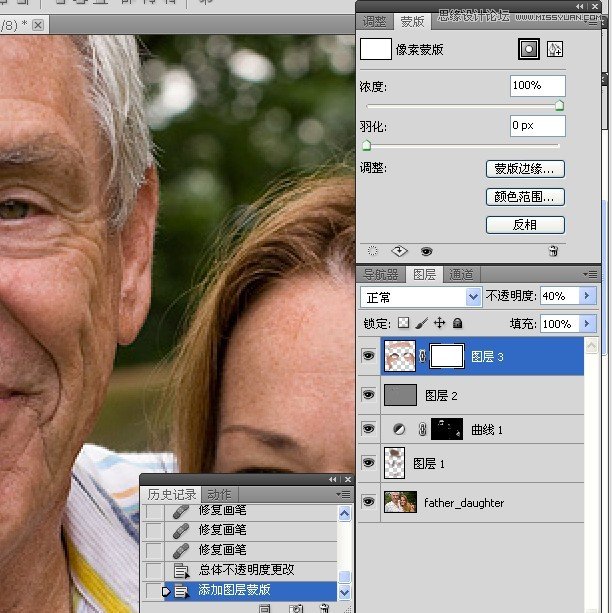The image size is (612, 613).
Task: Click the curves adjustment icon on 曲线 1
Action: point(399,429)
